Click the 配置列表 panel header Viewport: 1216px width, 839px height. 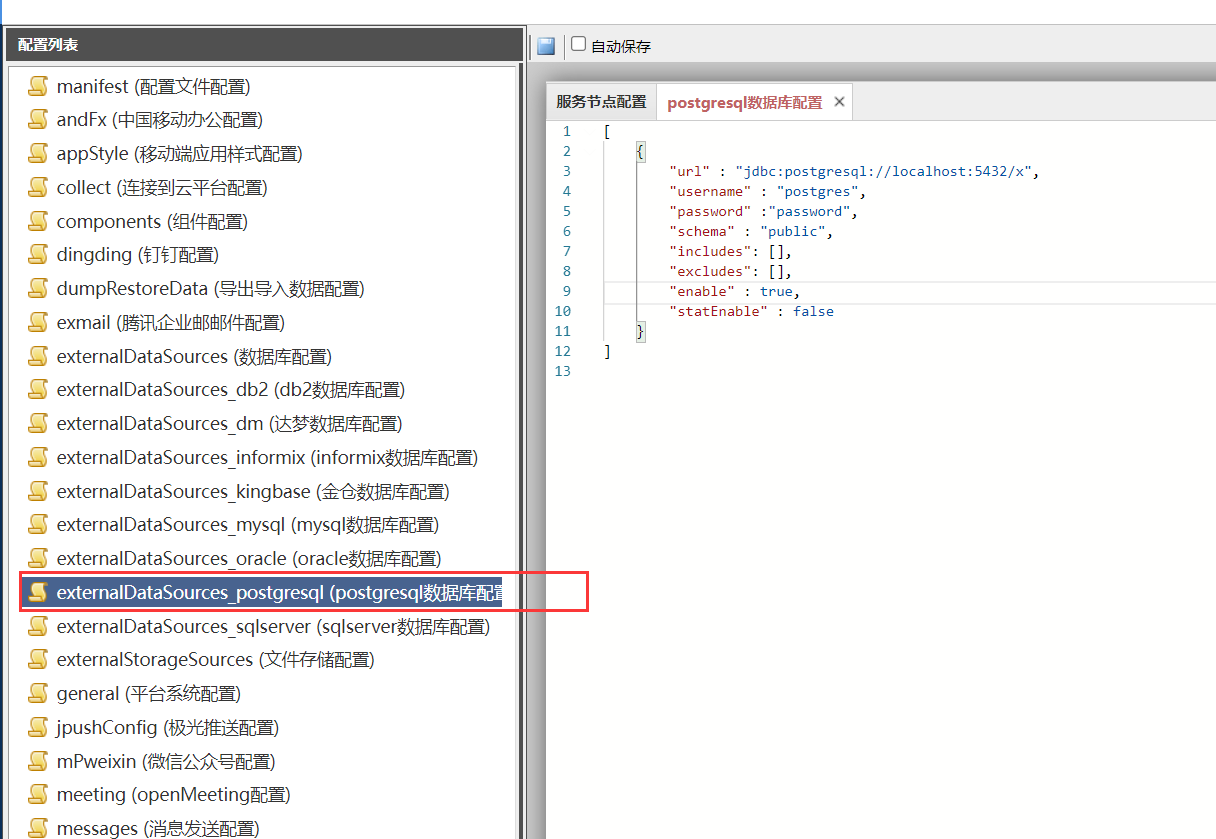[264, 44]
